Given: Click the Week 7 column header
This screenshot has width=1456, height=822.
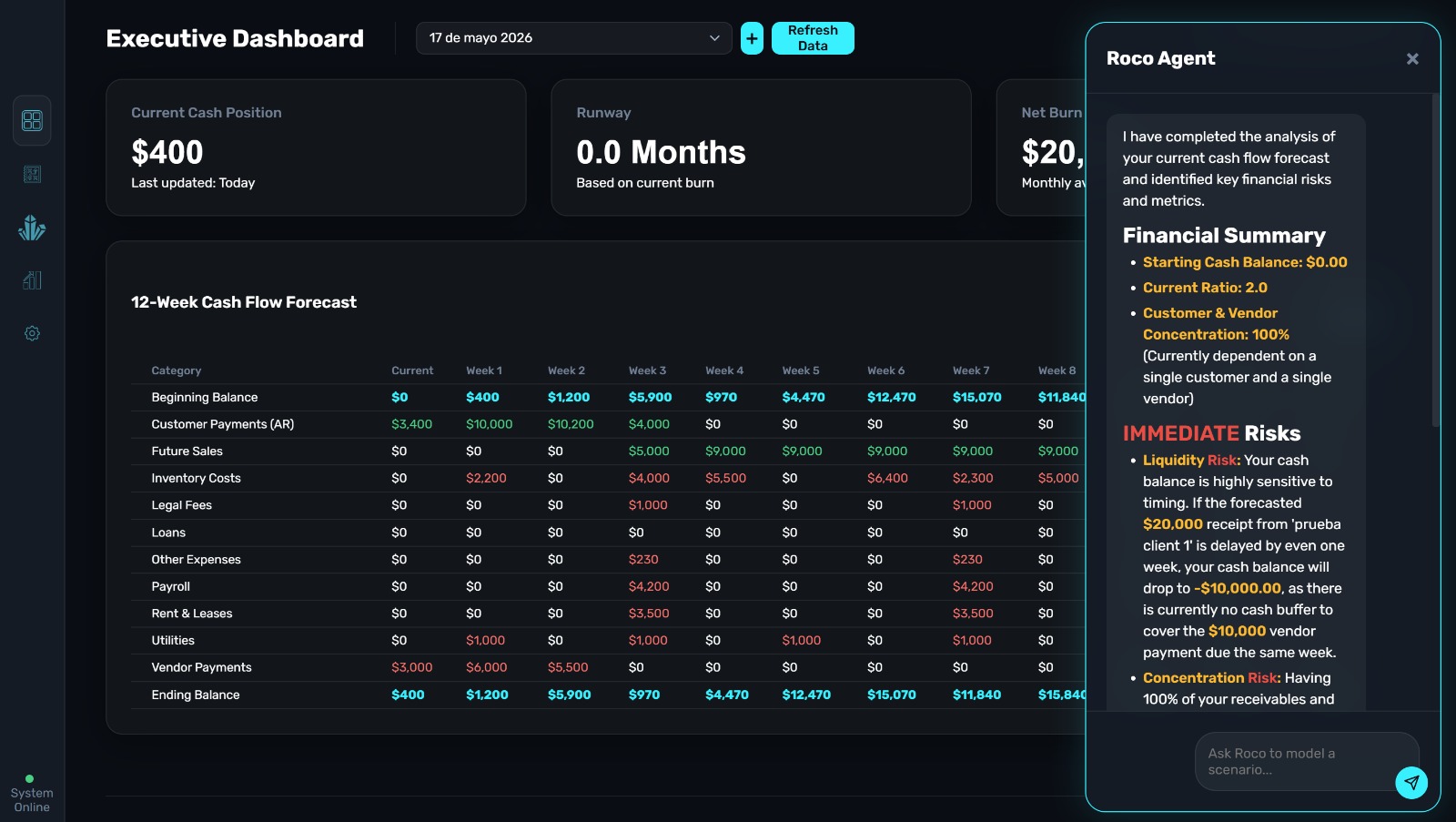Looking at the screenshot, I should (x=971, y=370).
